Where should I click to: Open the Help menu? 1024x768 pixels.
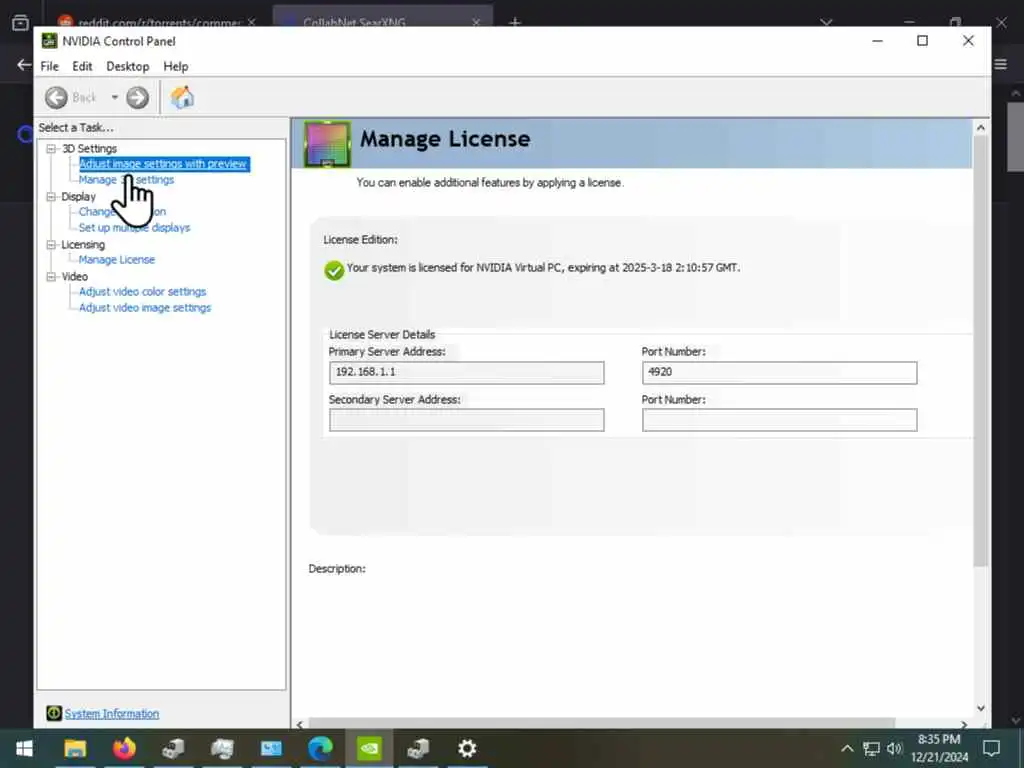pyautogui.click(x=176, y=67)
